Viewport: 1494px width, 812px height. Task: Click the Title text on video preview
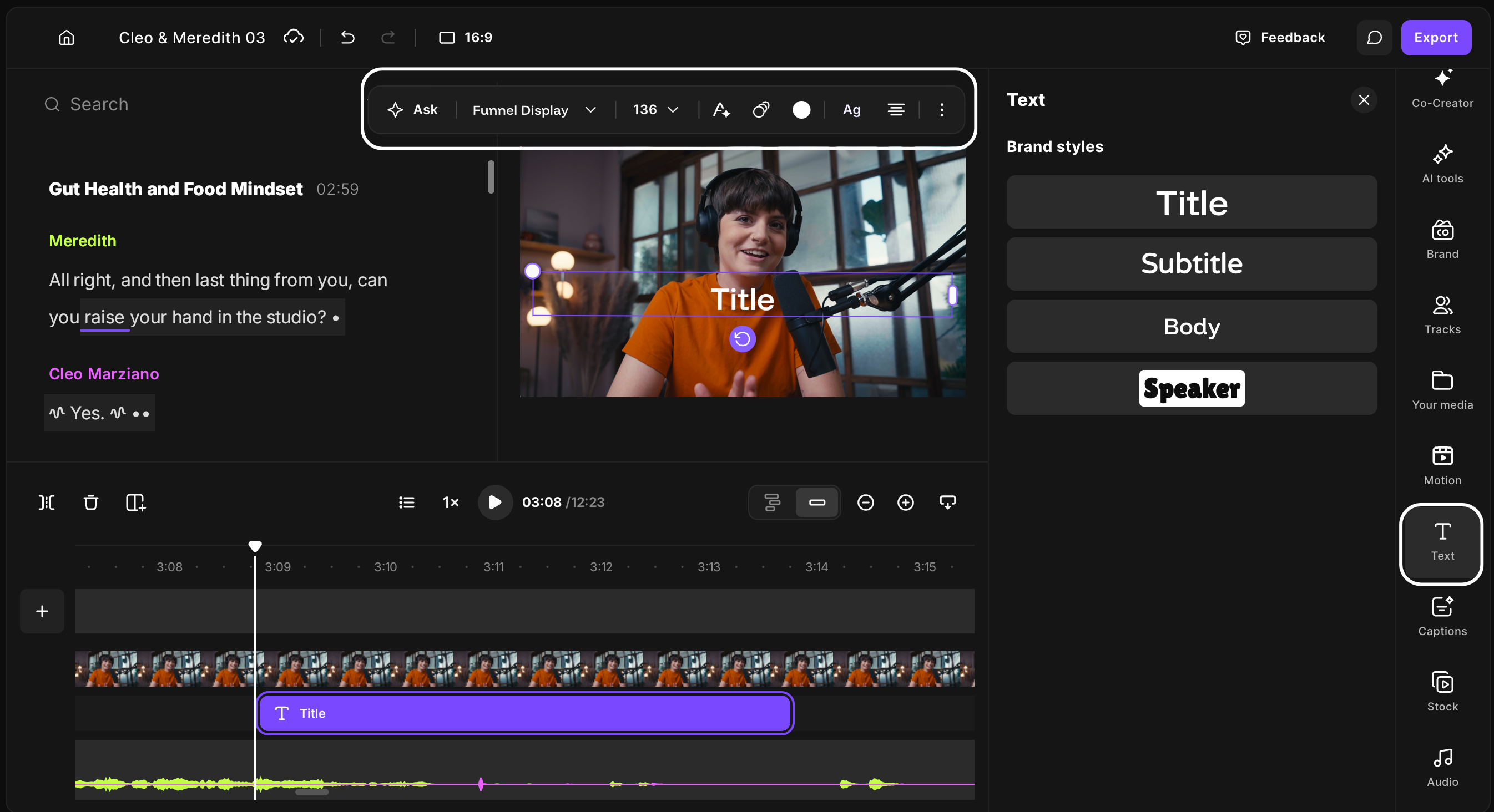[742, 300]
